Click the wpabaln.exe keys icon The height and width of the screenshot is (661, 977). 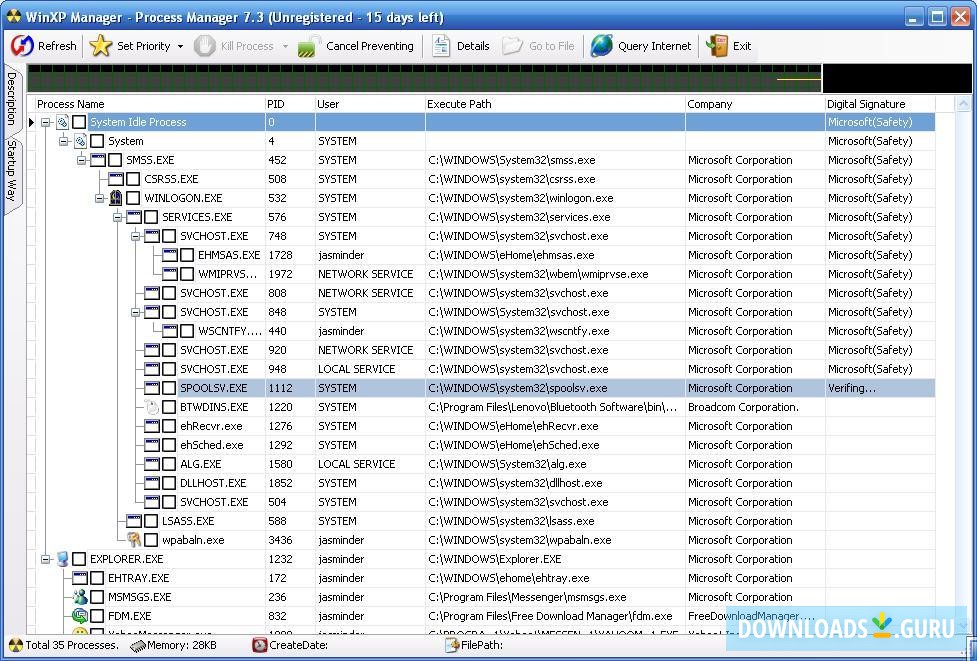[133, 540]
